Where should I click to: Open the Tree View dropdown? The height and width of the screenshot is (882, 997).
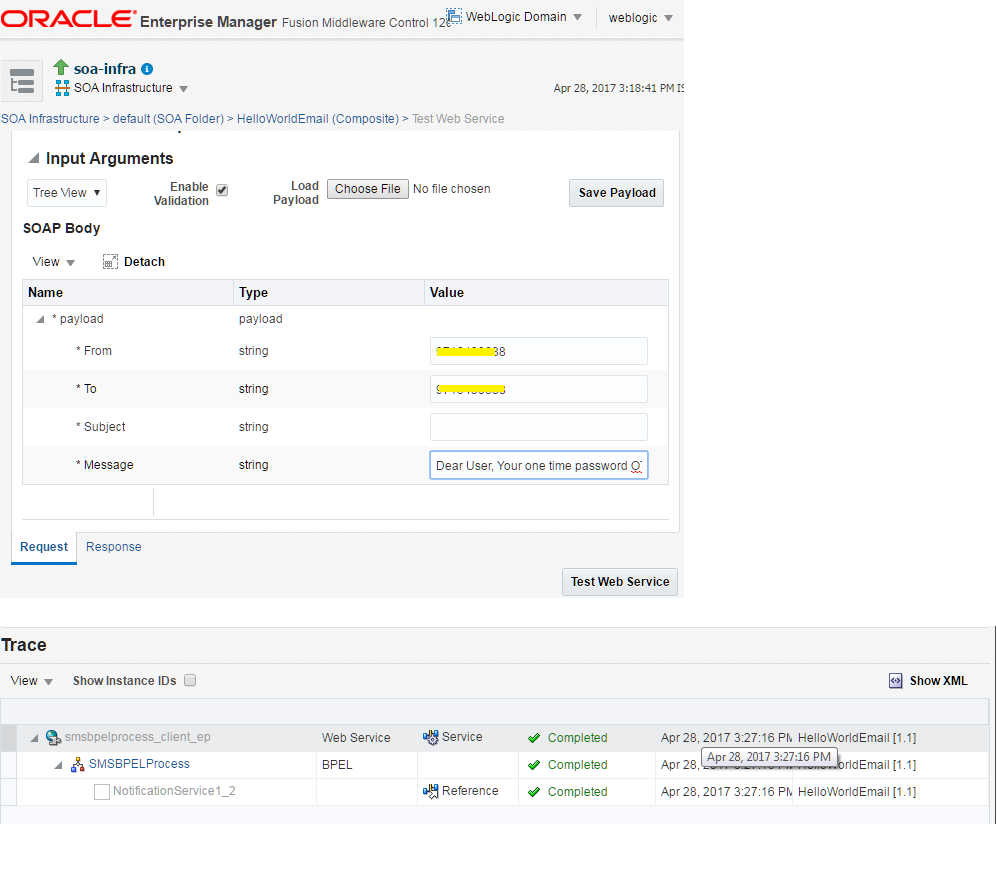tap(66, 192)
